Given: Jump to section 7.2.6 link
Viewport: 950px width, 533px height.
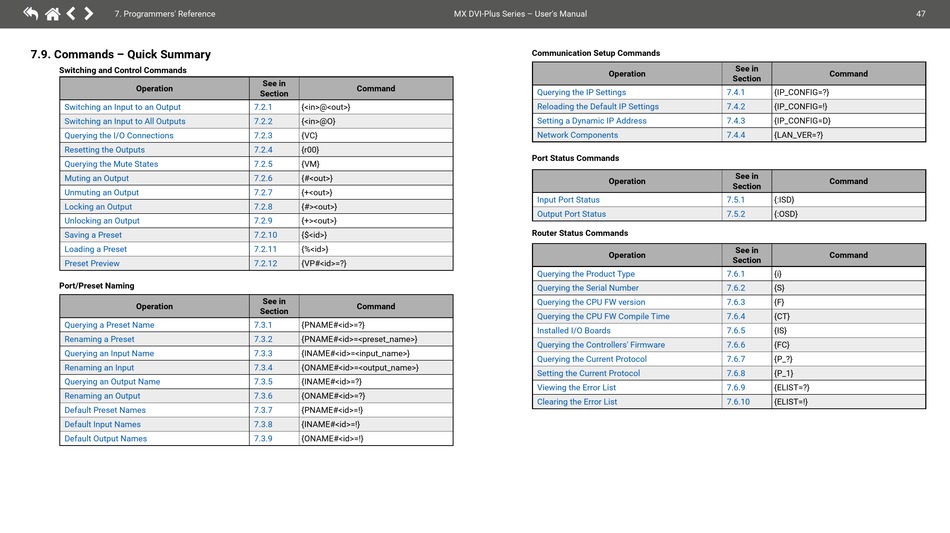Looking at the screenshot, I should [263, 178].
